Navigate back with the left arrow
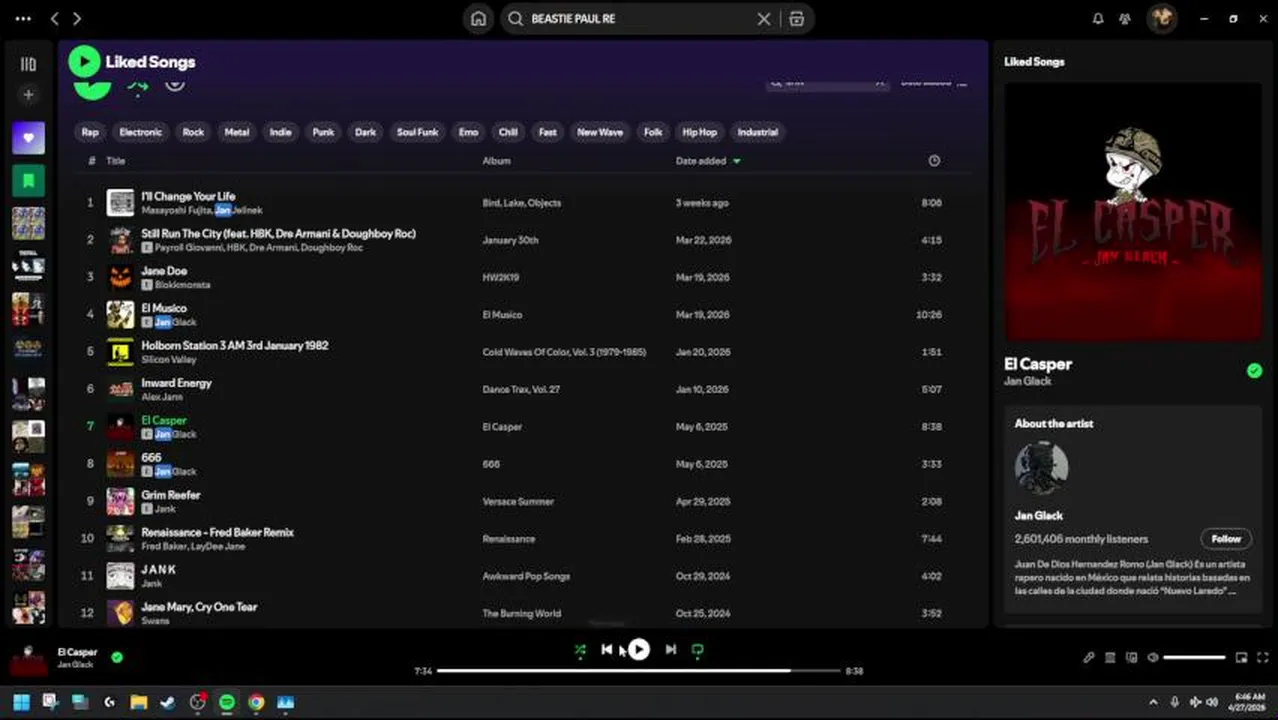This screenshot has width=1278, height=720. point(55,19)
